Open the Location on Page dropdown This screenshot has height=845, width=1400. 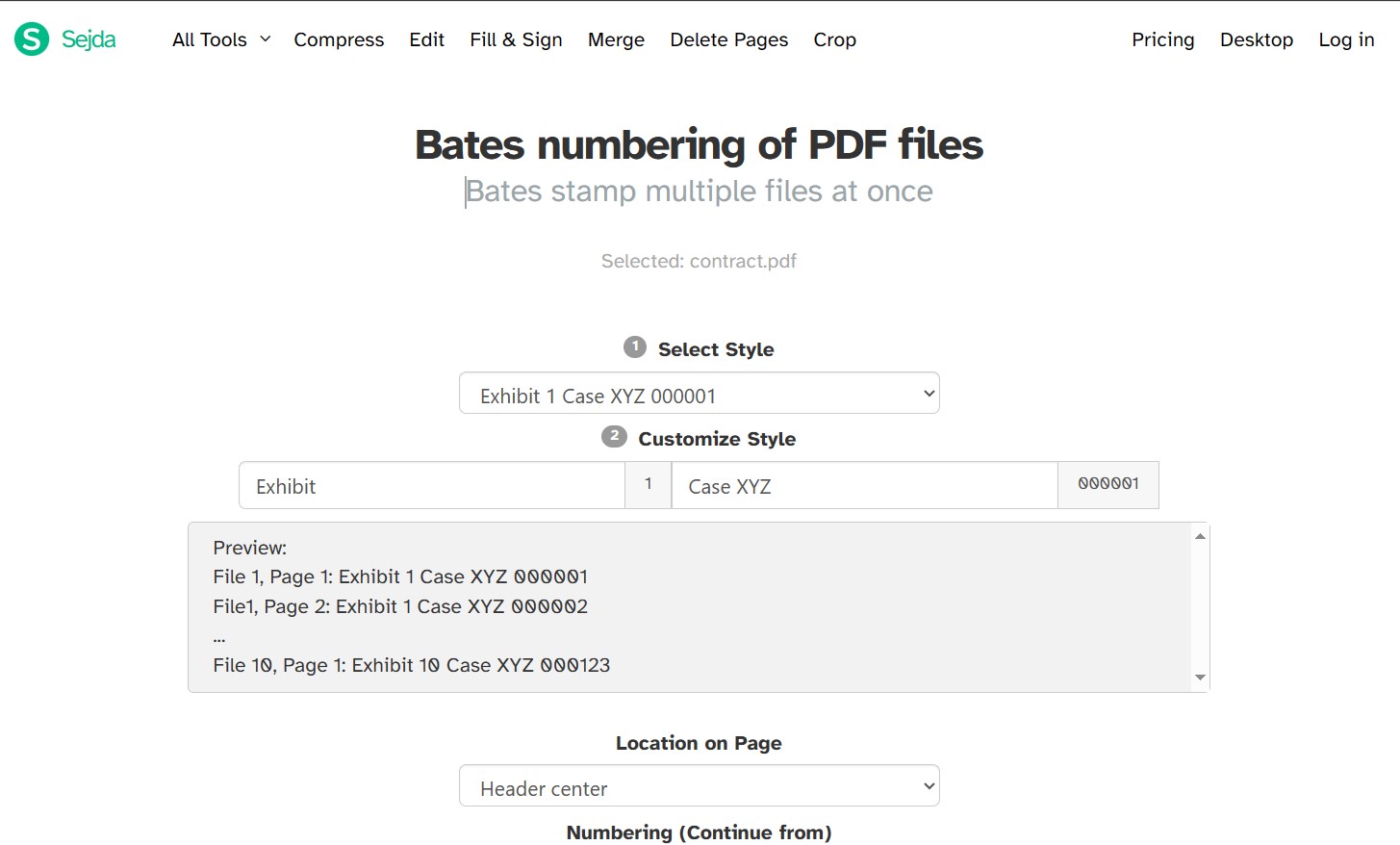tap(699, 785)
